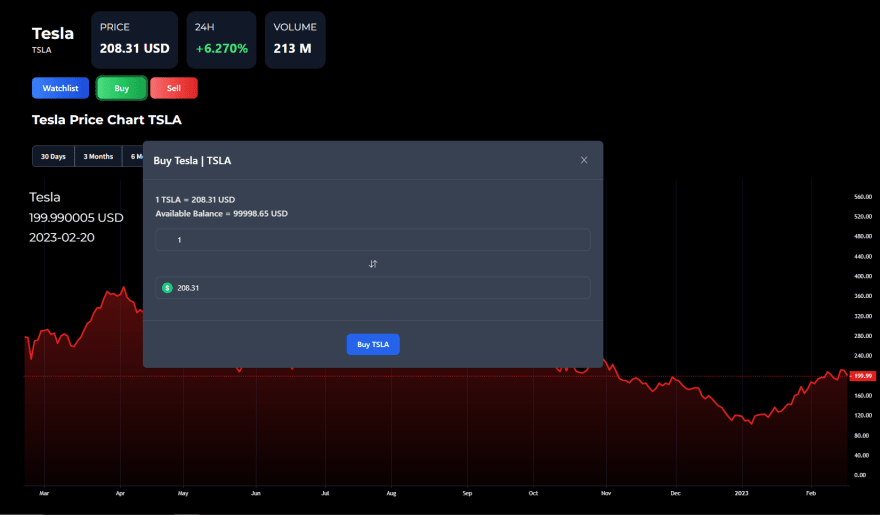Click the Apr label on time axis
Screen dimensions: 880x515
tap(120, 493)
